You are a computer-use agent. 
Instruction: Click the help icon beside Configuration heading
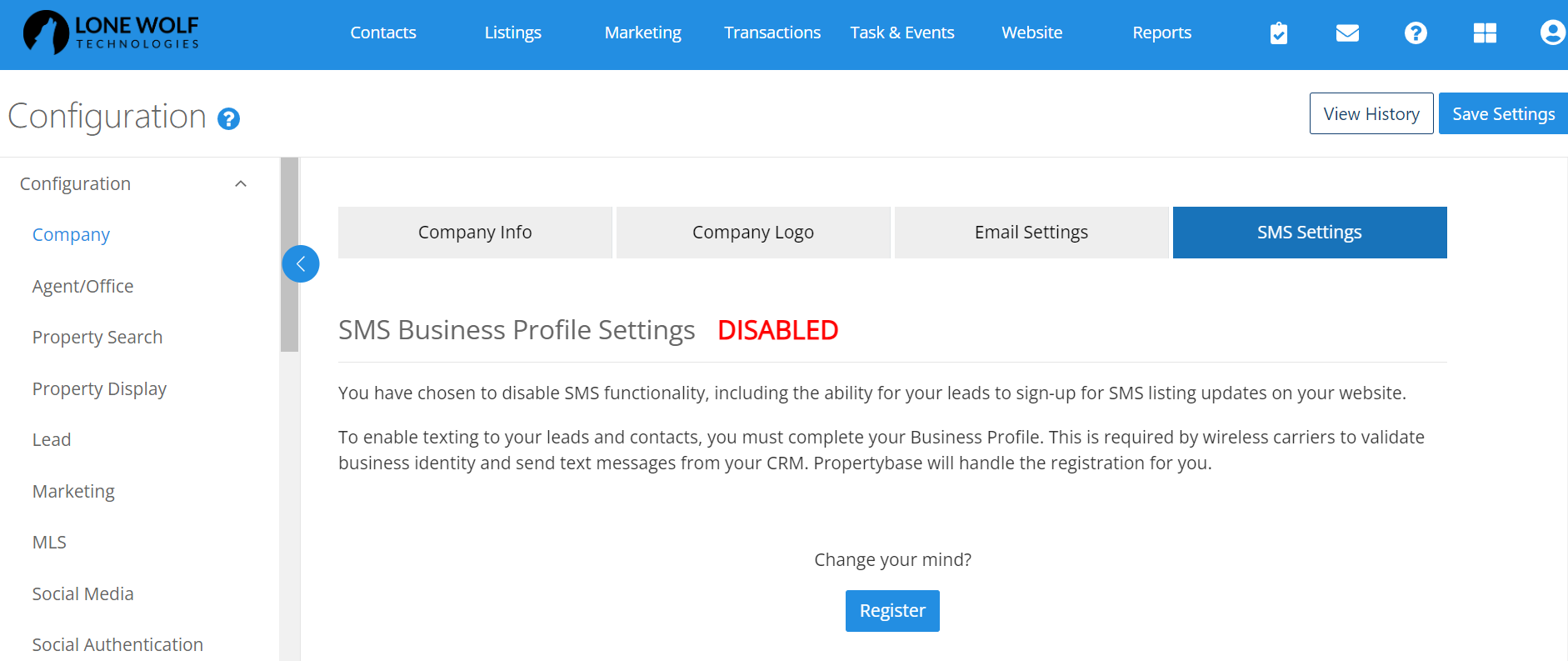pos(227,119)
